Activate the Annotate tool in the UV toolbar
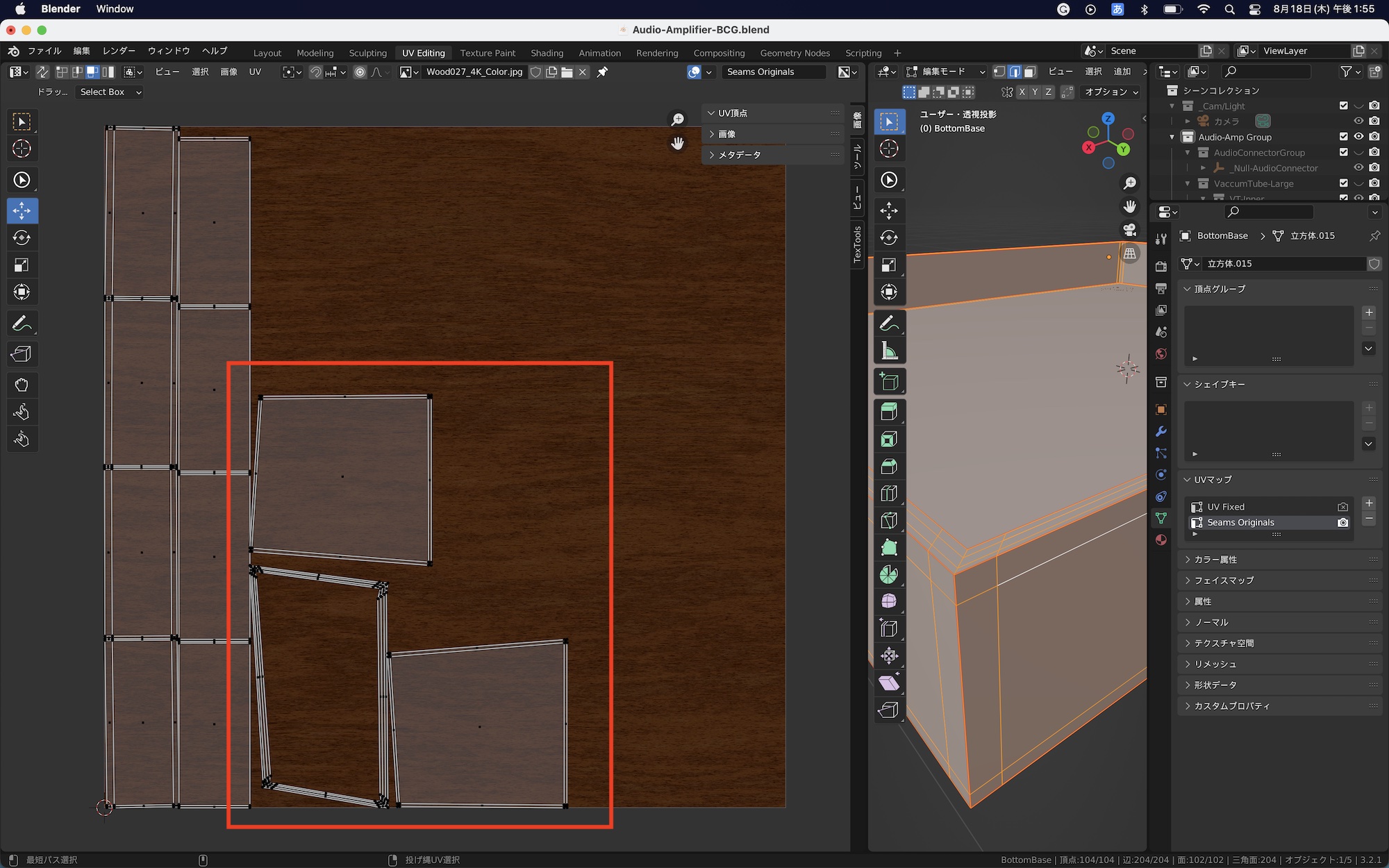This screenshot has height=868, width=1389. pos(22,322)
